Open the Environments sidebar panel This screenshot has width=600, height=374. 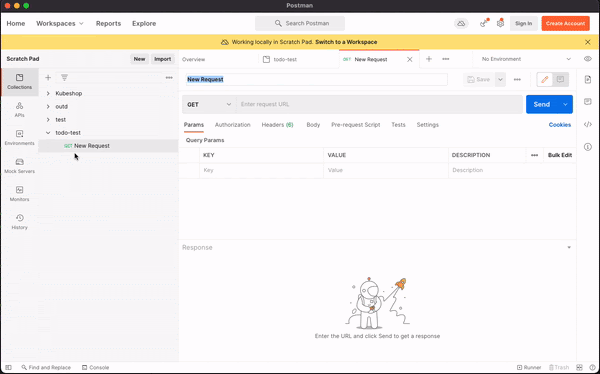pyautogui.click(x=20, y=137)
